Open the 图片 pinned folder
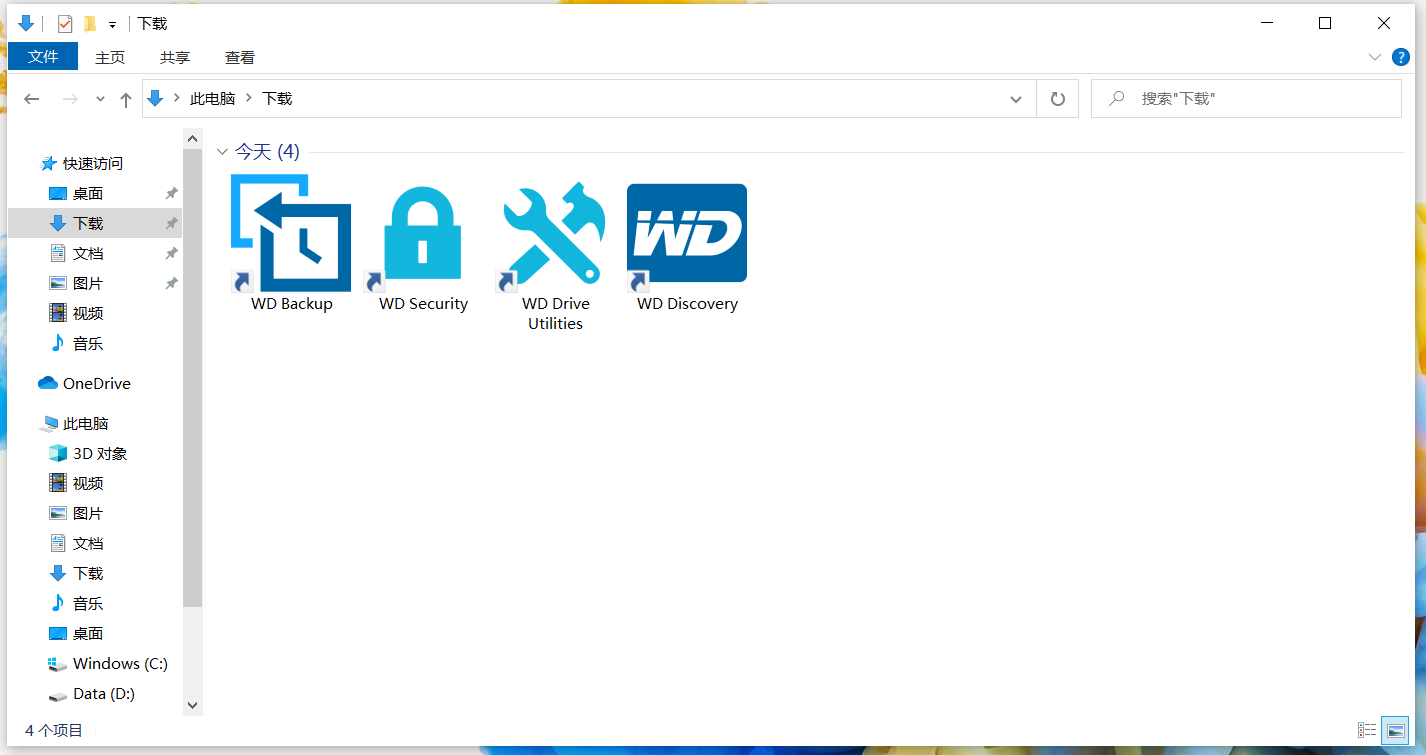This screenshot has height=755, width=1426. pyautogui.click(x=86, y=283)
